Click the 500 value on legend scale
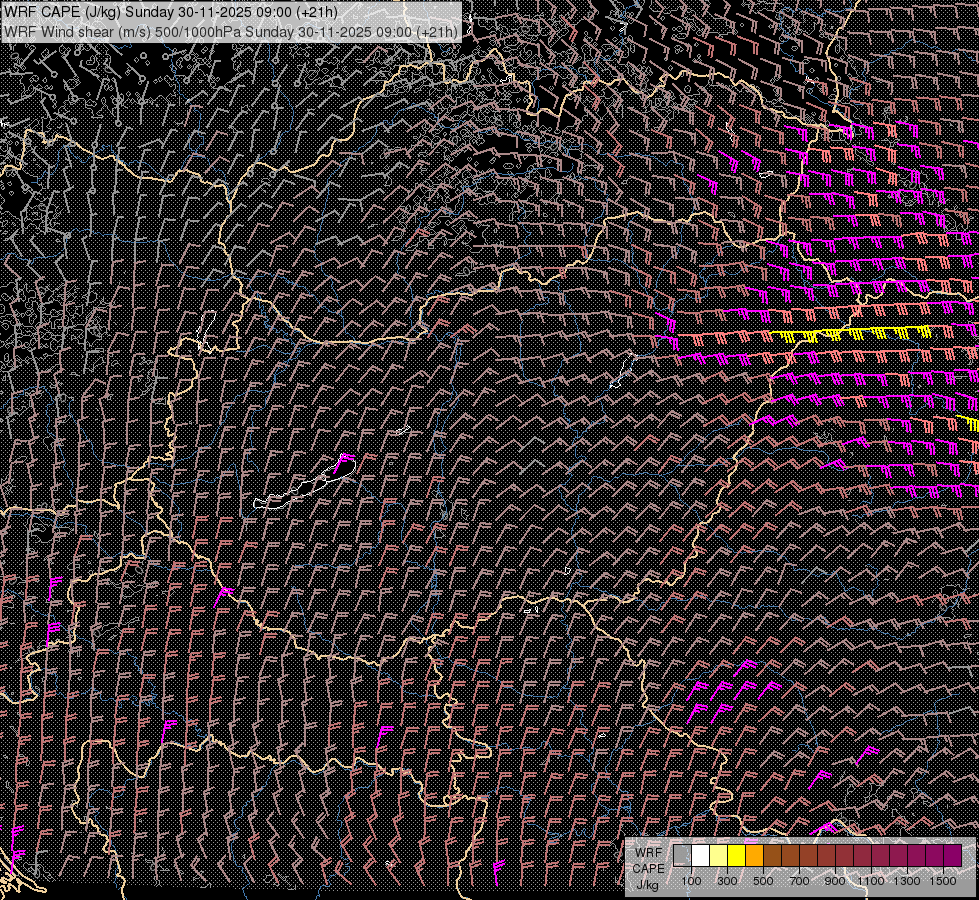Image resolution: width=979 pixels, height=900 pixels. point(763,881)
